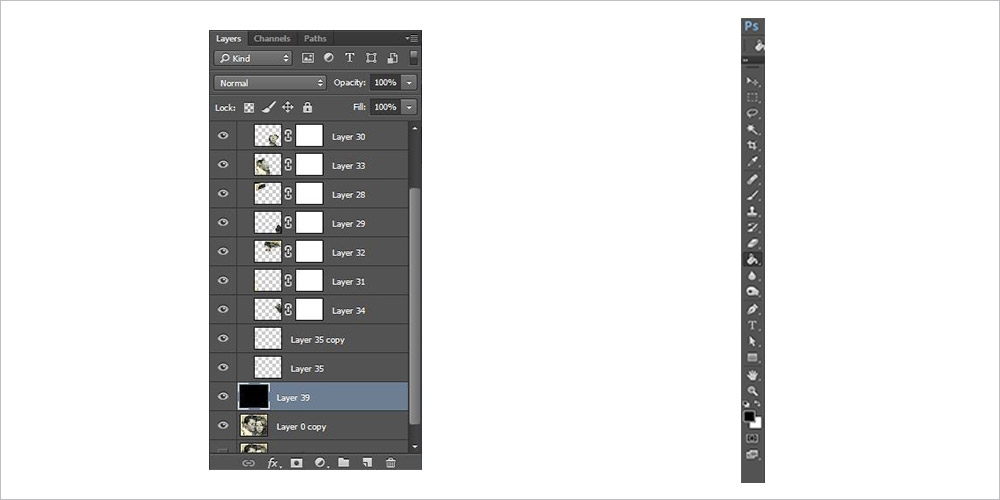This screenshot has width=1000, height=500.
Task: Select the Paint Bucket tool in toolbar
Action: click(753, 260)
